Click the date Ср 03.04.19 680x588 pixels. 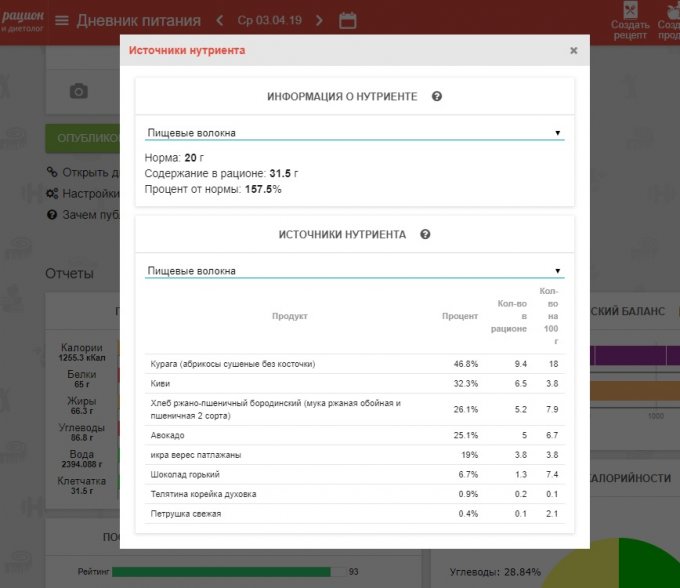pyautogui.click(x=269, y=20)
